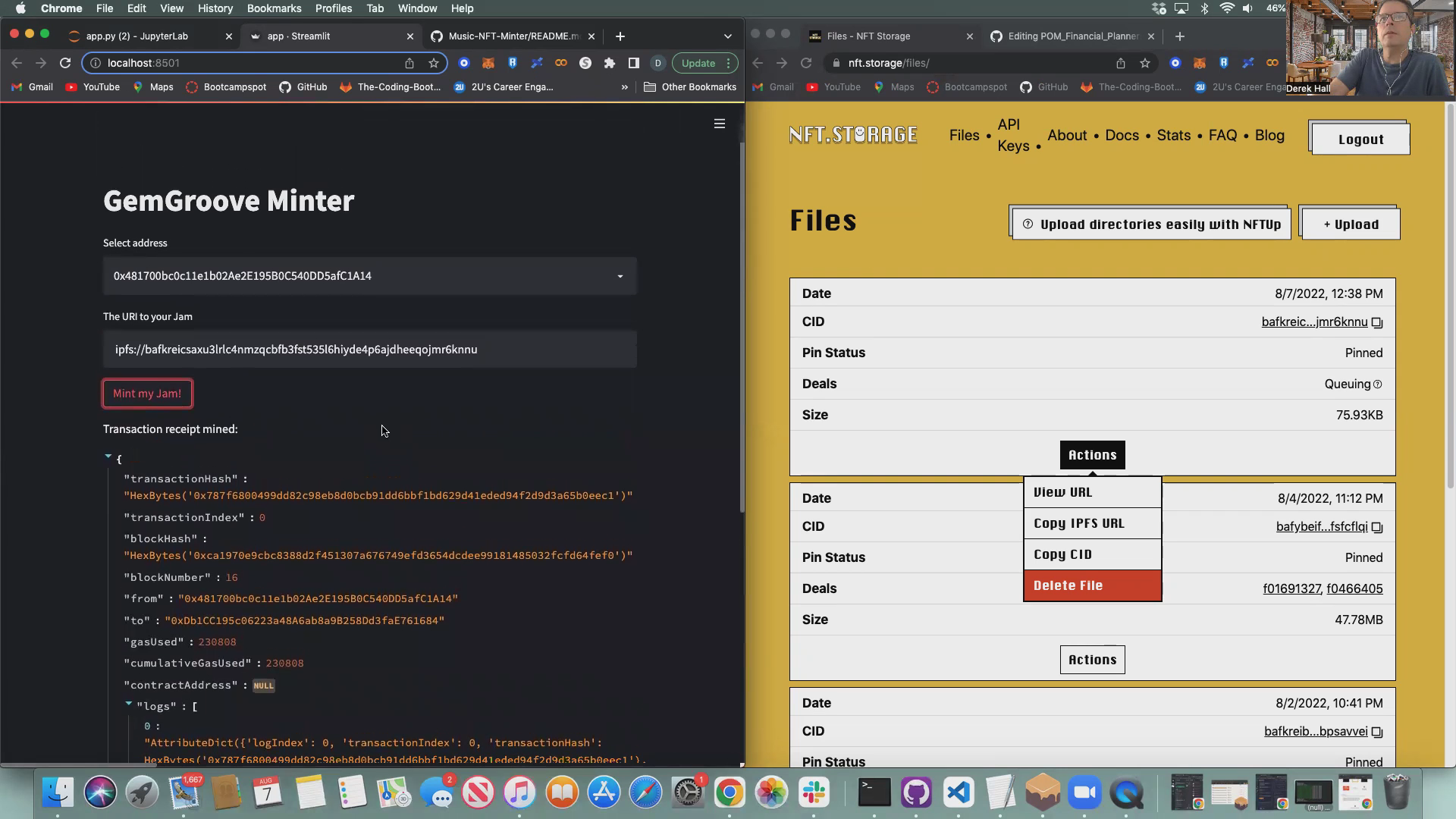Open Stats nav link
The image size is (1456, 819).
point(1173,135)
